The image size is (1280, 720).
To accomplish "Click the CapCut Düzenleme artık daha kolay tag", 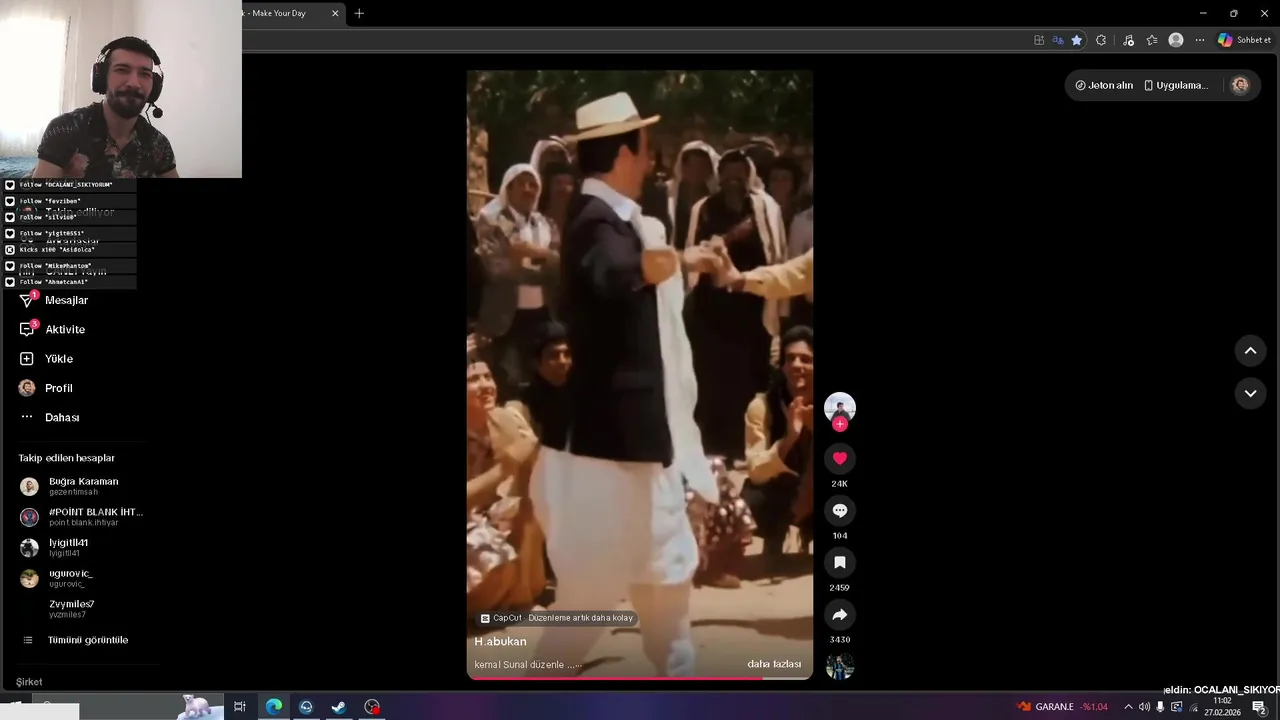I will (x=556, y=618).
